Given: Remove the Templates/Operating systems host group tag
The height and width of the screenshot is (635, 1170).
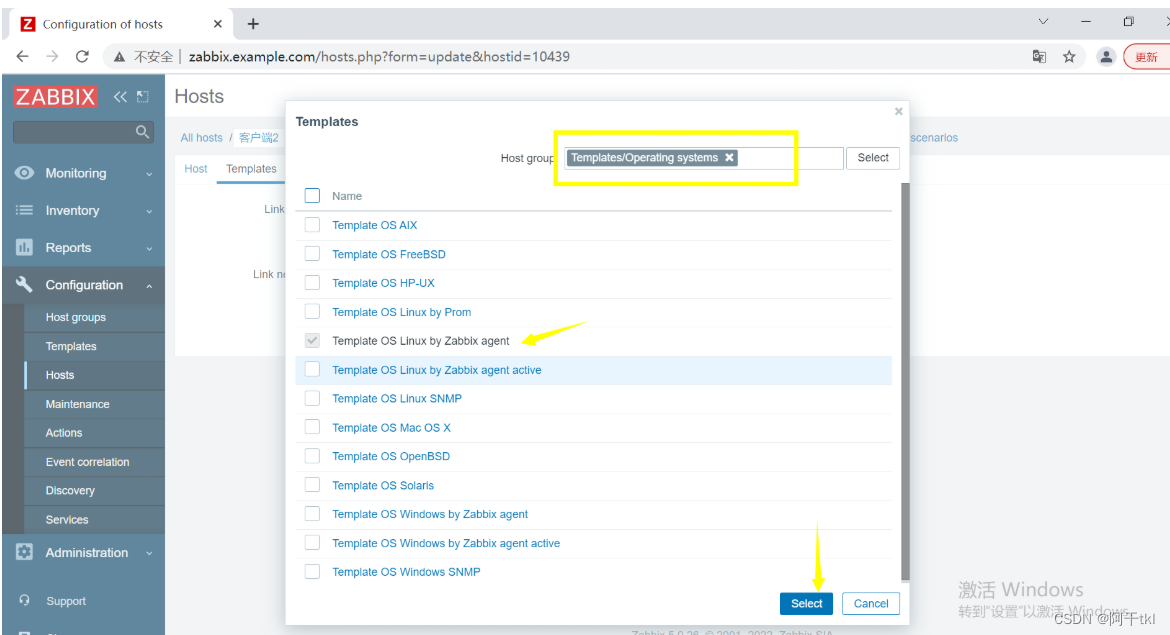Looking at the screenshot, I should (x=729, y=157).
